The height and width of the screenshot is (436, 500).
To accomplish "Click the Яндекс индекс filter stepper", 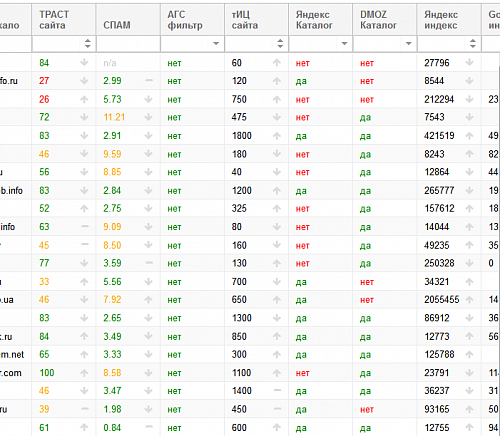I will (473, 43).
